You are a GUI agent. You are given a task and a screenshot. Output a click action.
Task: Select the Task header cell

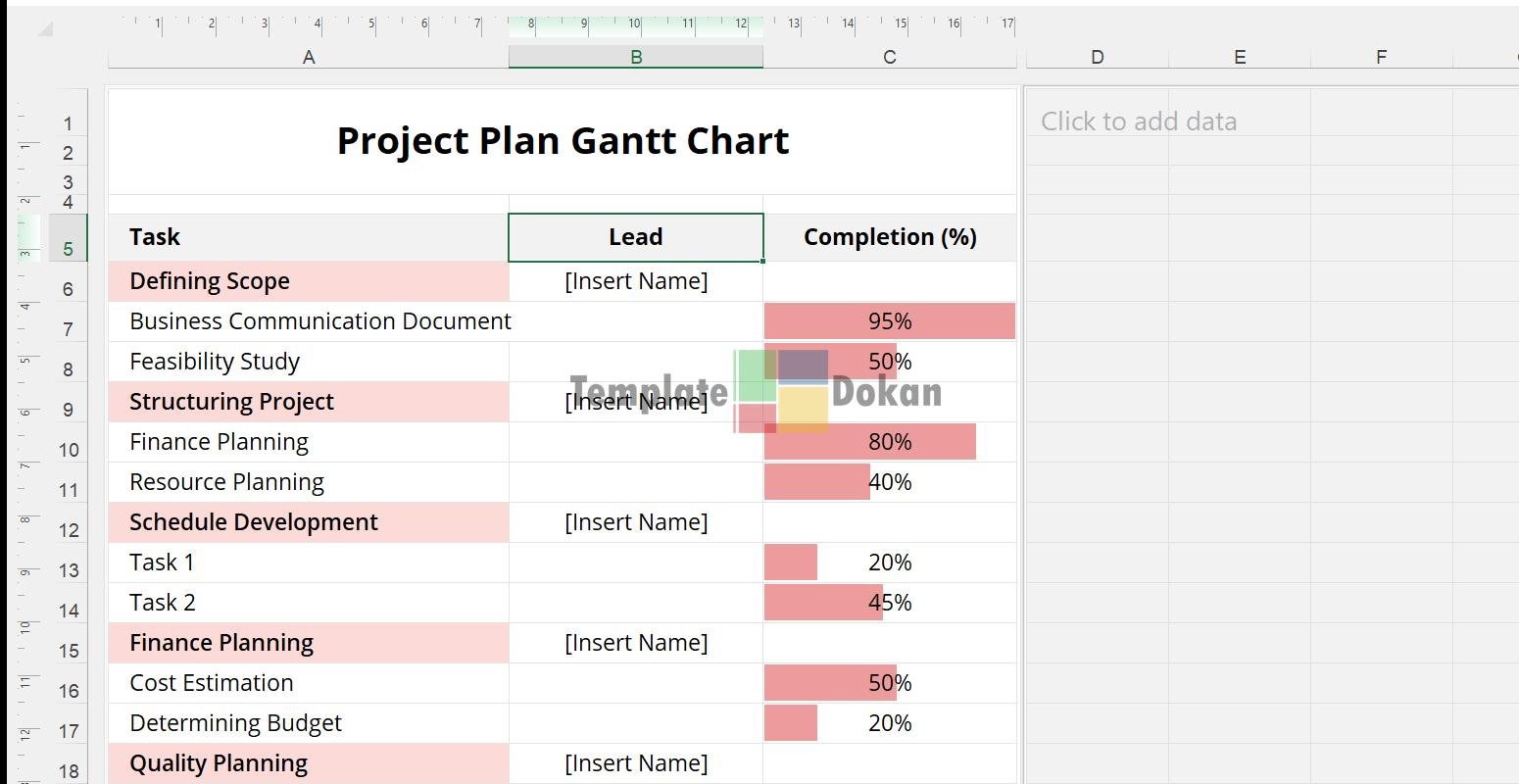pyautogui.click(x=308, y=237)
